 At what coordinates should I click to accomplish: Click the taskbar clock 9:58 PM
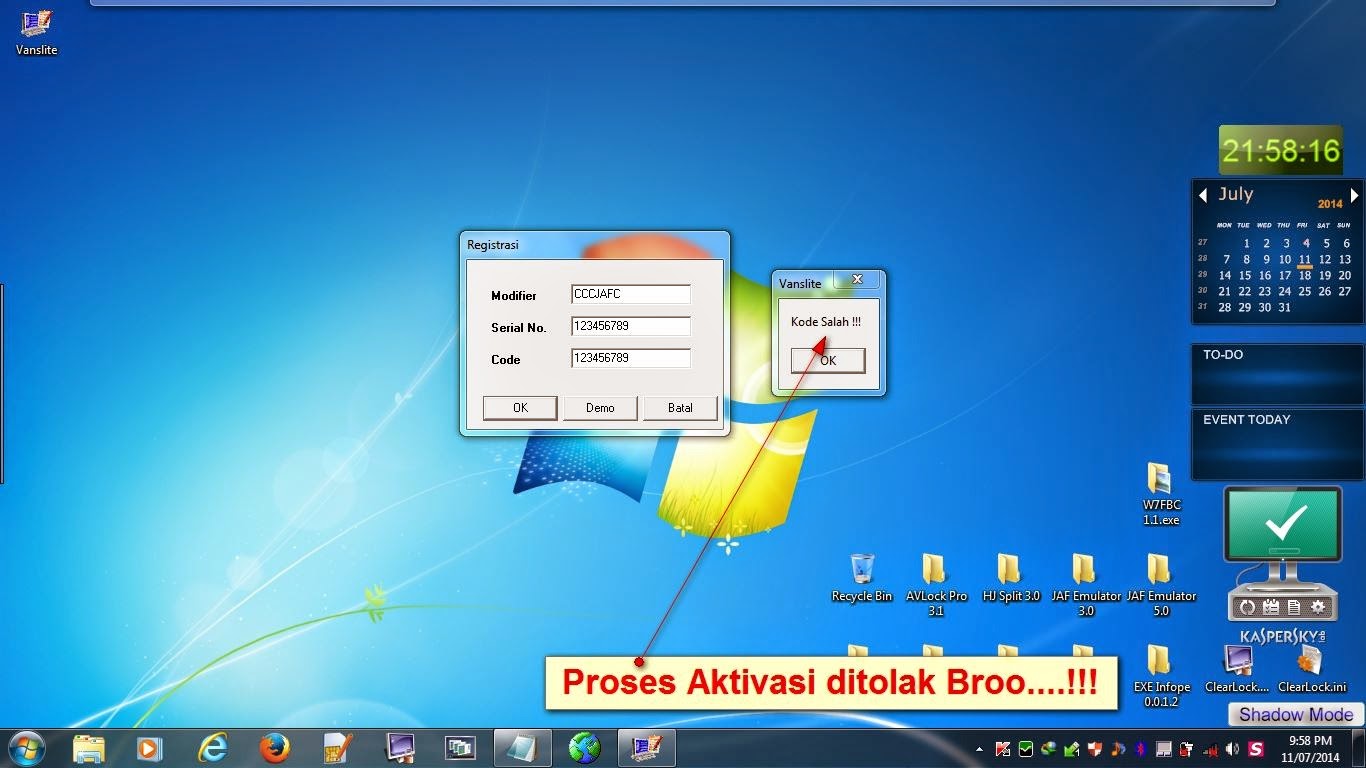tap(1309, 749)
